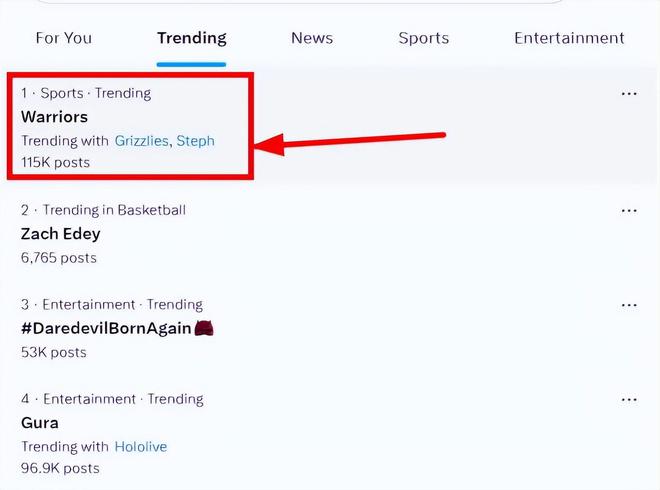The height and width of the screenshot is (490, 660).
Task: Click the 6,765 posts count
Action: coord(59,257)
